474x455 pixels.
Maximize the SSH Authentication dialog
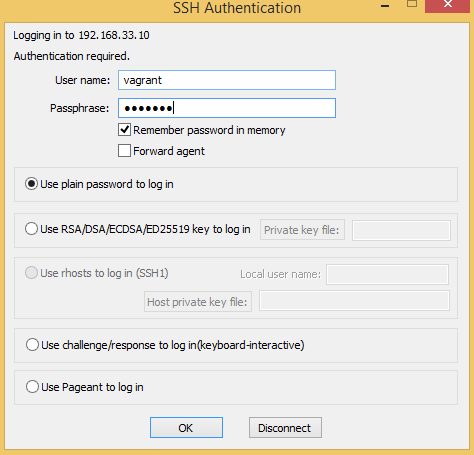(412, 4)
